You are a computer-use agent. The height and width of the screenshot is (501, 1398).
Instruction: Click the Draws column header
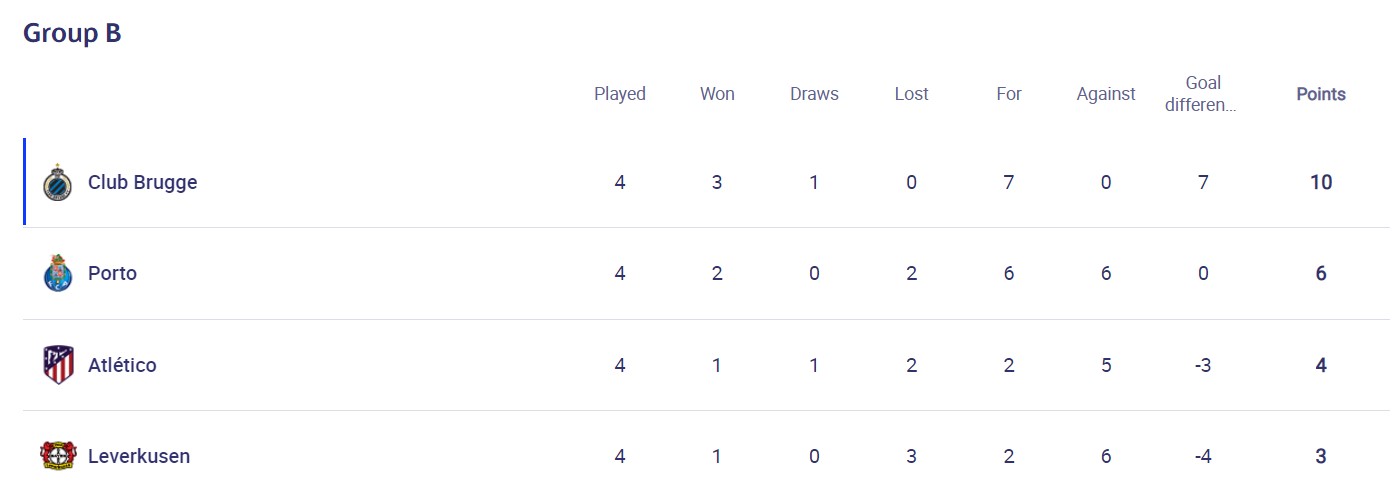click(x=814, y=94)
